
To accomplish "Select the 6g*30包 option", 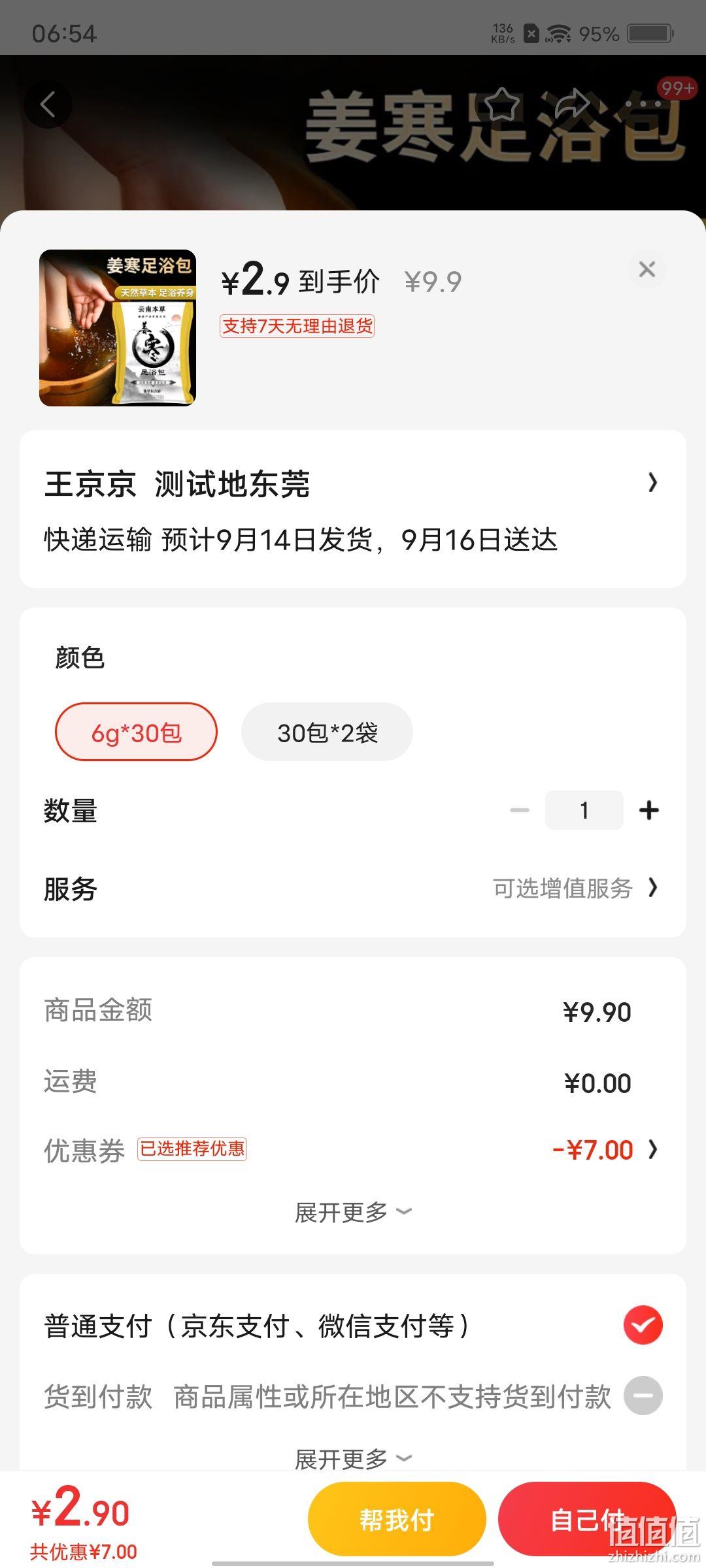I will (136, 732).
